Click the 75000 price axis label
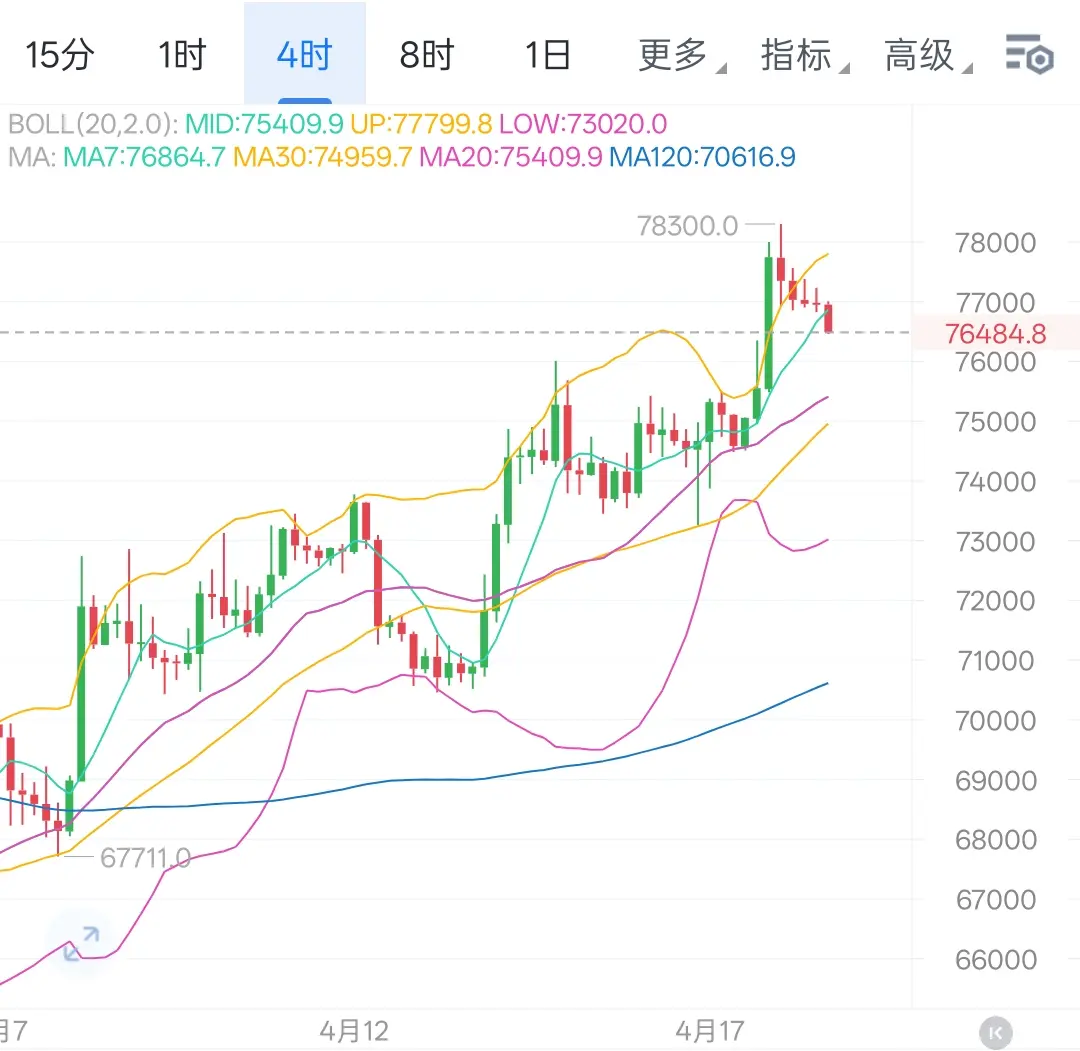This screenshot has height=1051, width=1080. coord(995,422)
